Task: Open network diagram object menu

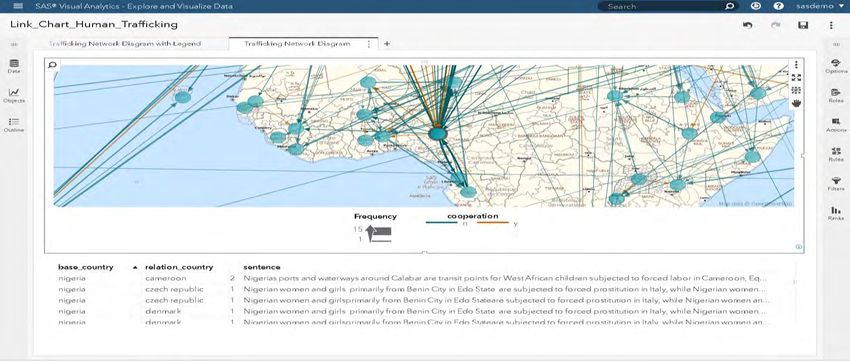Action: point(796,65)
